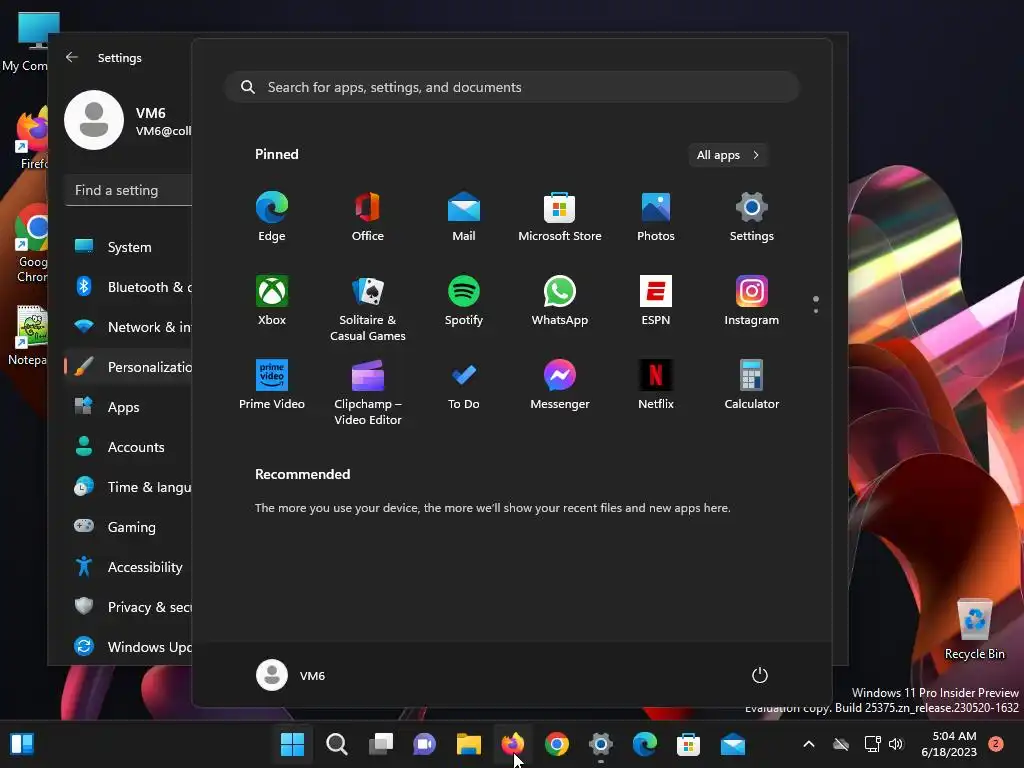Image resolution: width=1024 pixels, height=768 pixels.
Task: Open Microsoft Store from taskbar
Action: (x=688, y=744)
